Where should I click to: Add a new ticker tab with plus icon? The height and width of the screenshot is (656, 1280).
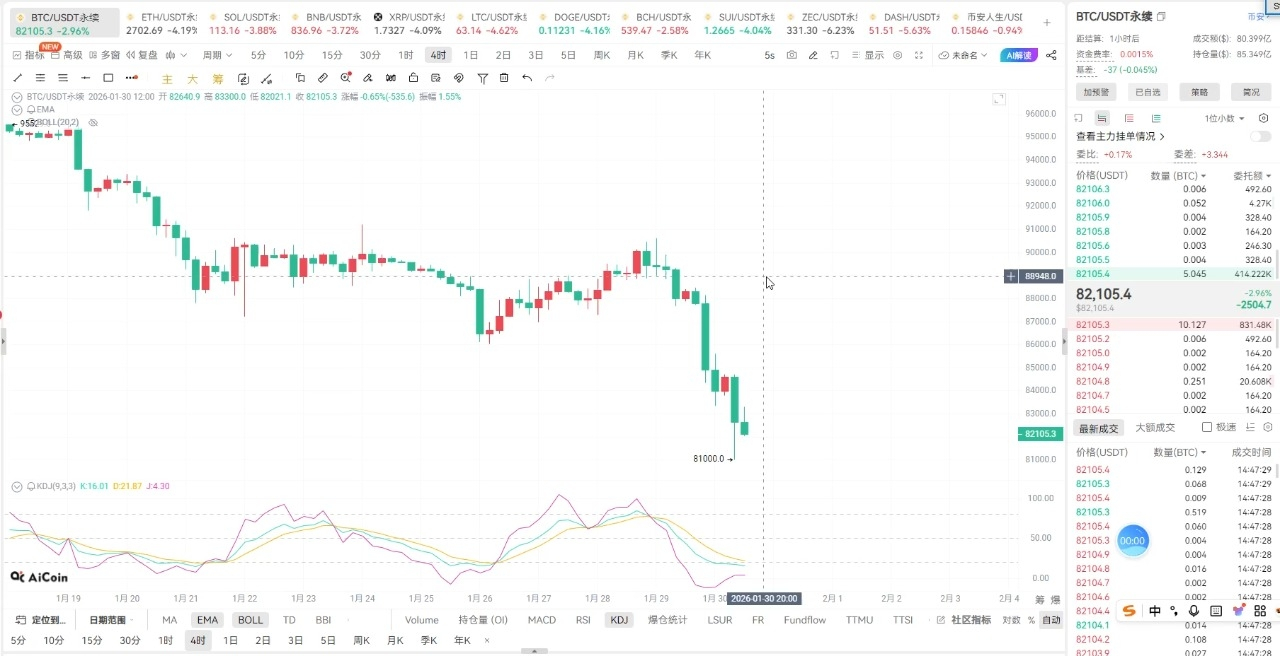click(x=1047, y=21)
